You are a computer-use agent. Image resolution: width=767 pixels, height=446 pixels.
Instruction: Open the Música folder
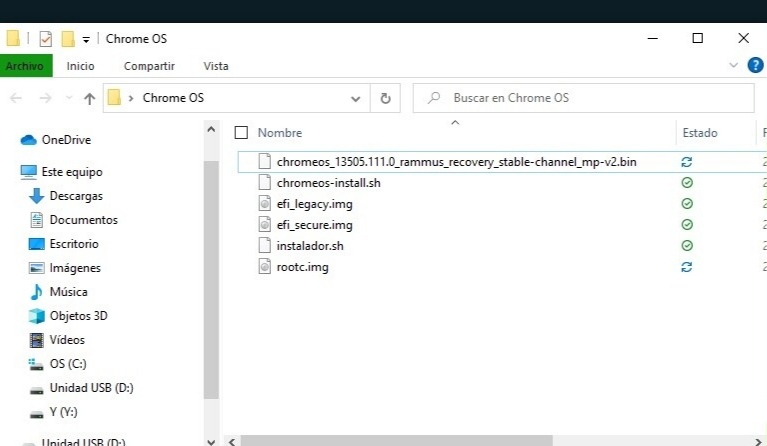pos(59,291)
